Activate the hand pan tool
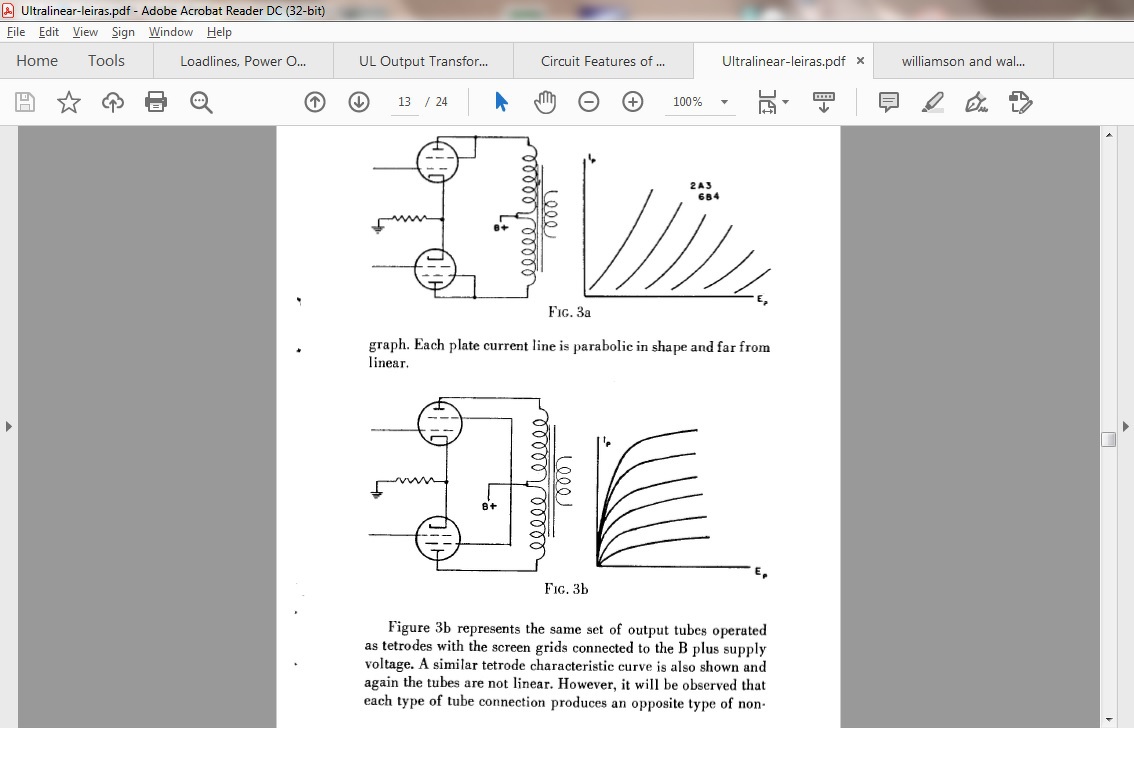This screenshot has height=768, width=1134. 545,102
